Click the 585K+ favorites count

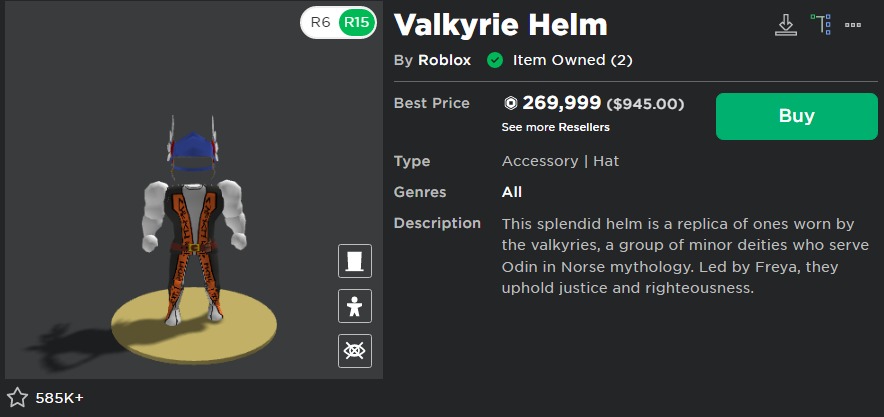(60, 398)
